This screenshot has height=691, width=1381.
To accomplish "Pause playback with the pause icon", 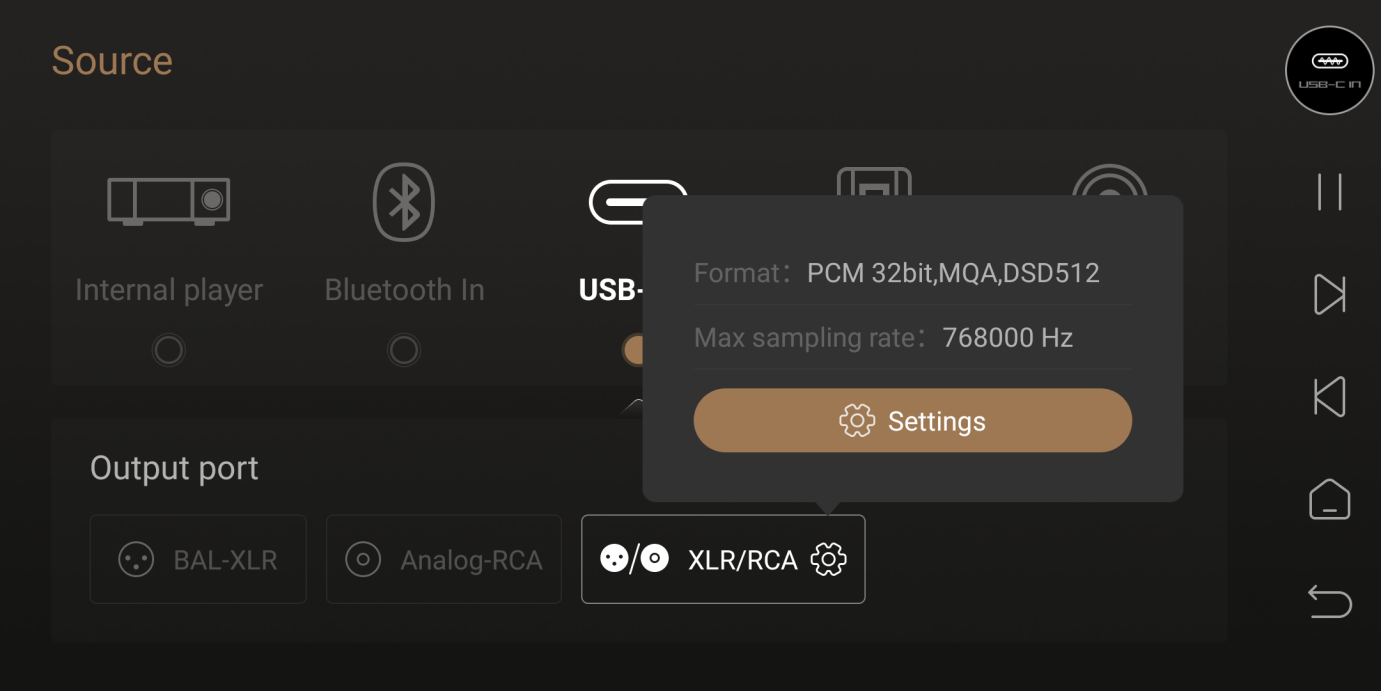I will click(x=1329, y=192).
